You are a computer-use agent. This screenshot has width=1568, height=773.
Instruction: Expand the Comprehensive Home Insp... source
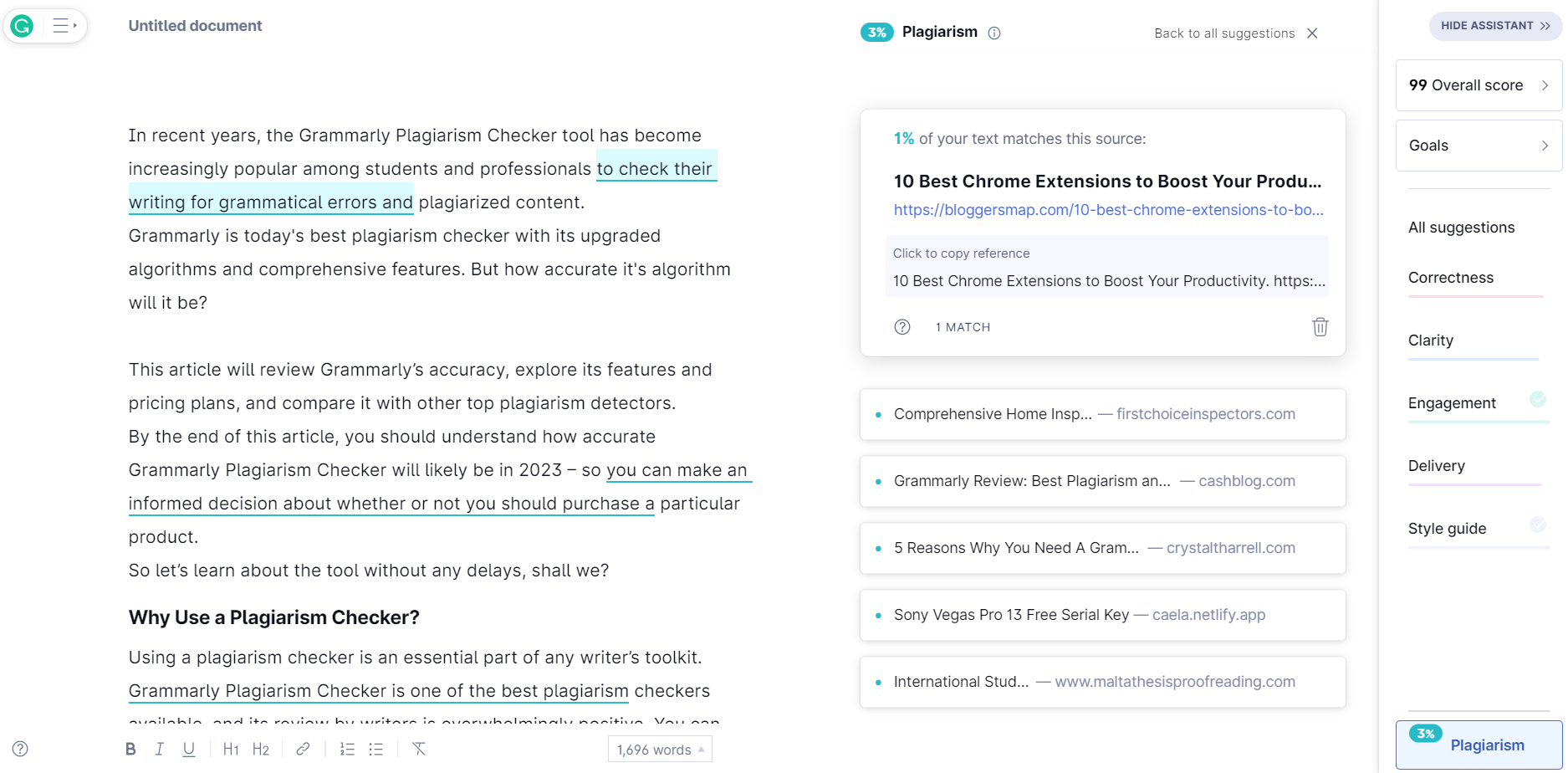1103,414
